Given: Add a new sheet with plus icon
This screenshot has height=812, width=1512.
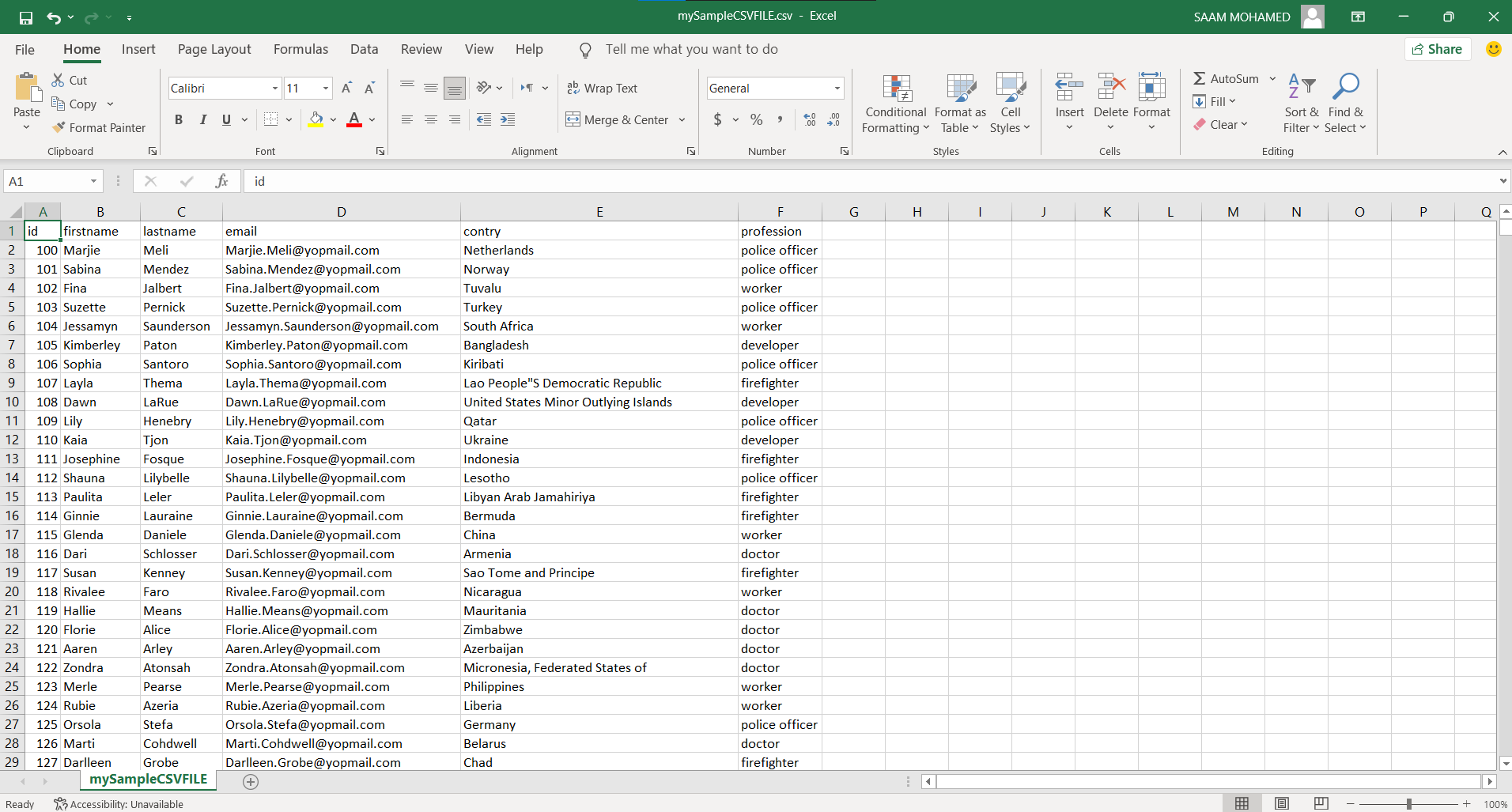Looking at the screenshot, I should pos(251,781).
